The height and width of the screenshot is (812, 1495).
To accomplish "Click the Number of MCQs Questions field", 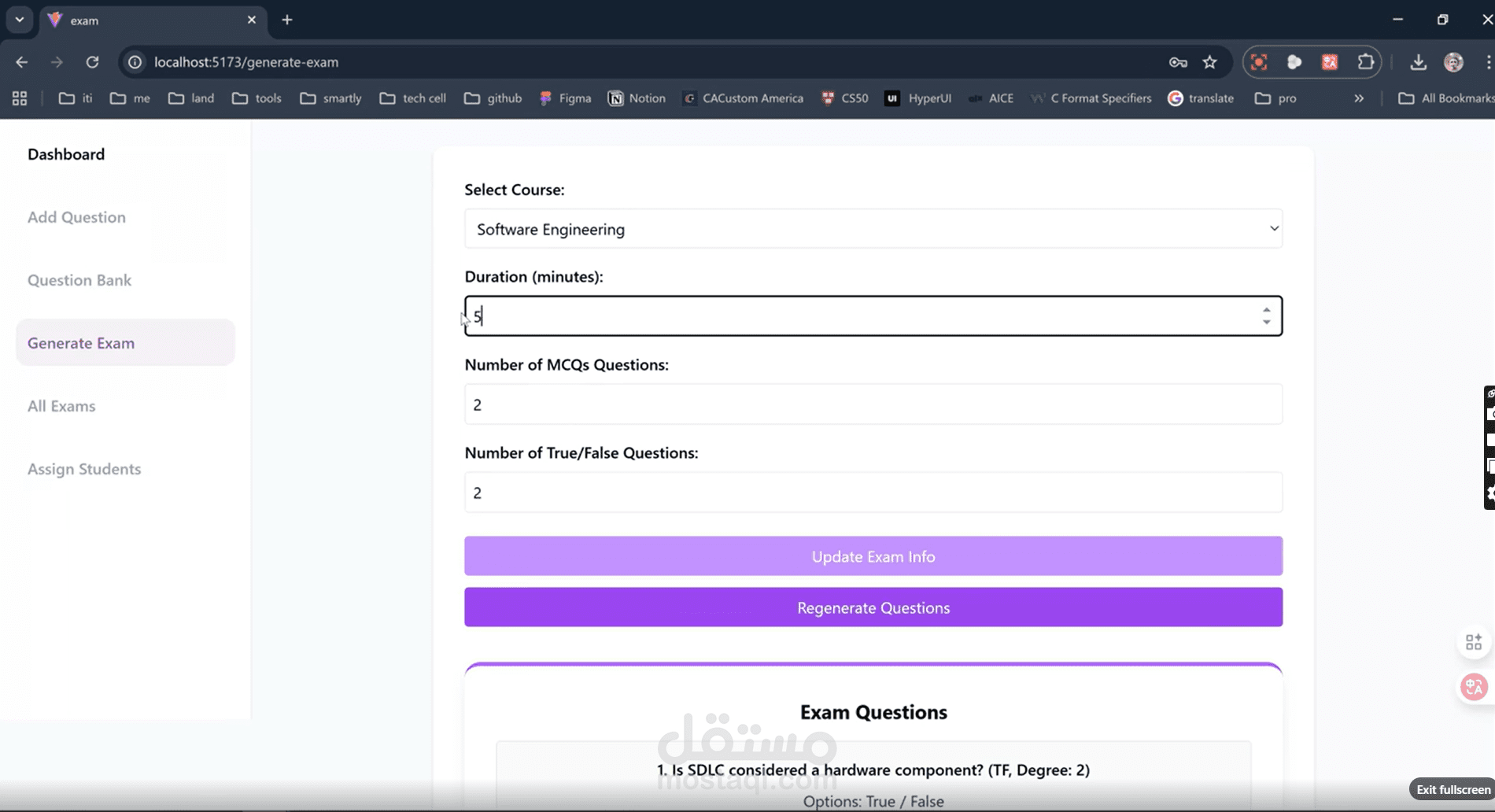I will [873, 404].
